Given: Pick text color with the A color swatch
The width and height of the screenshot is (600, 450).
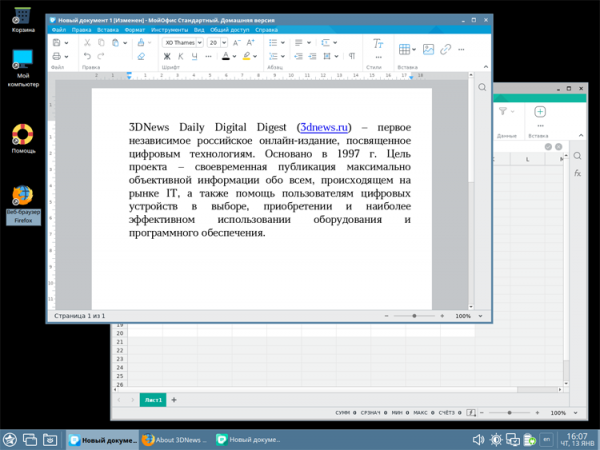Looking at the screenshot, I should pos(226,57).
